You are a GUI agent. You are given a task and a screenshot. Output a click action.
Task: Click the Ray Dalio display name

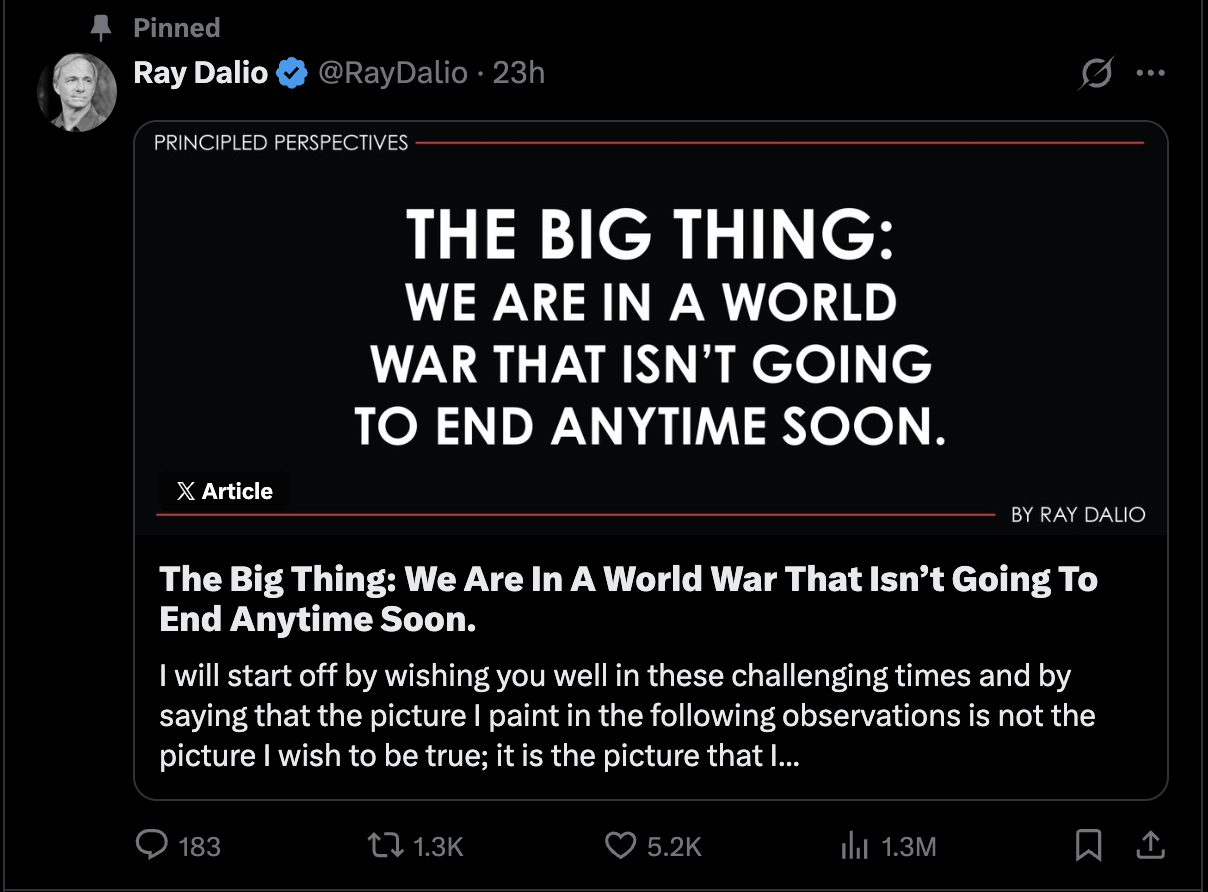coord(200,73)
